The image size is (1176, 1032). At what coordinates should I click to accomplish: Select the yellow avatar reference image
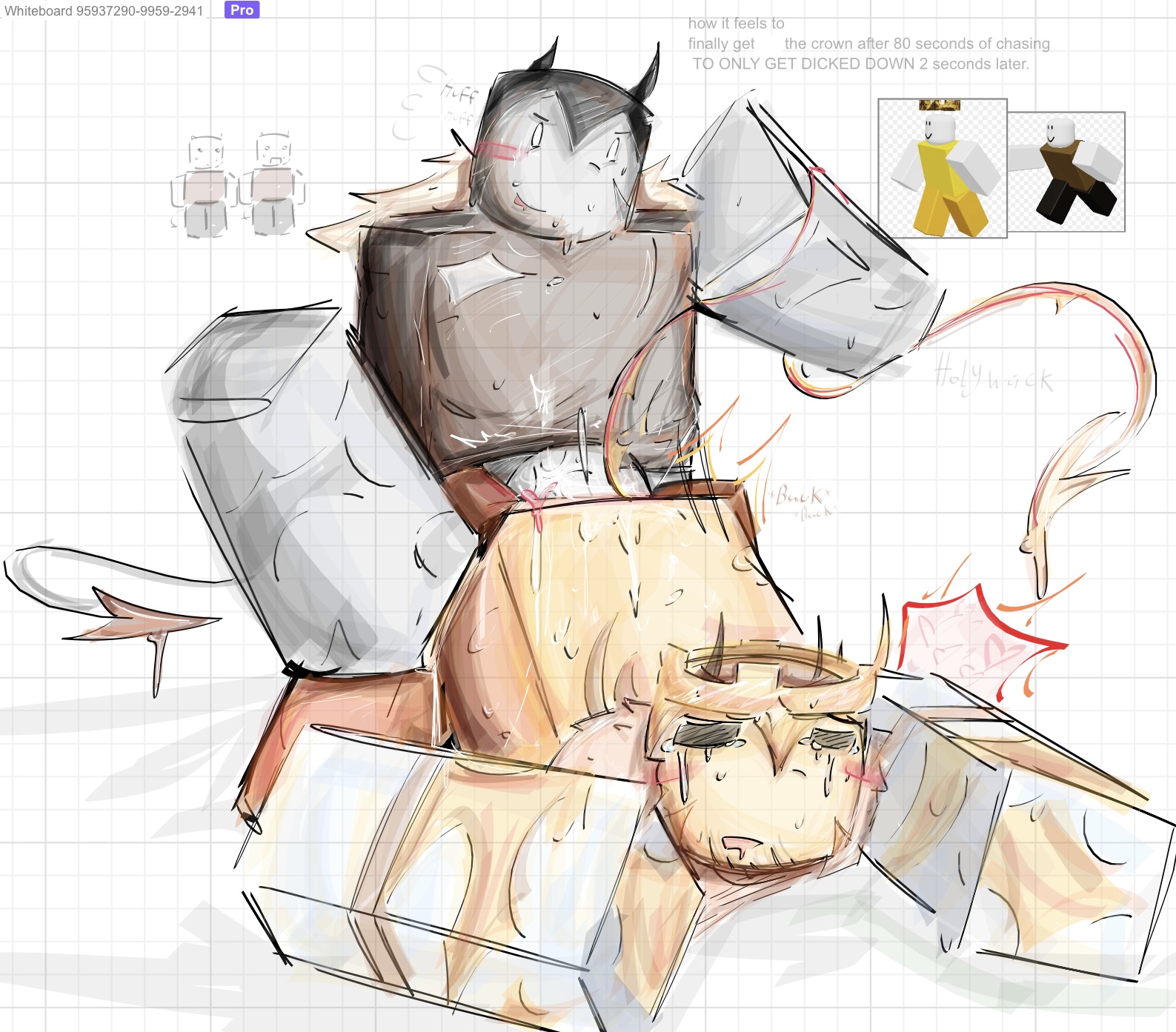(x=942, y=169)
